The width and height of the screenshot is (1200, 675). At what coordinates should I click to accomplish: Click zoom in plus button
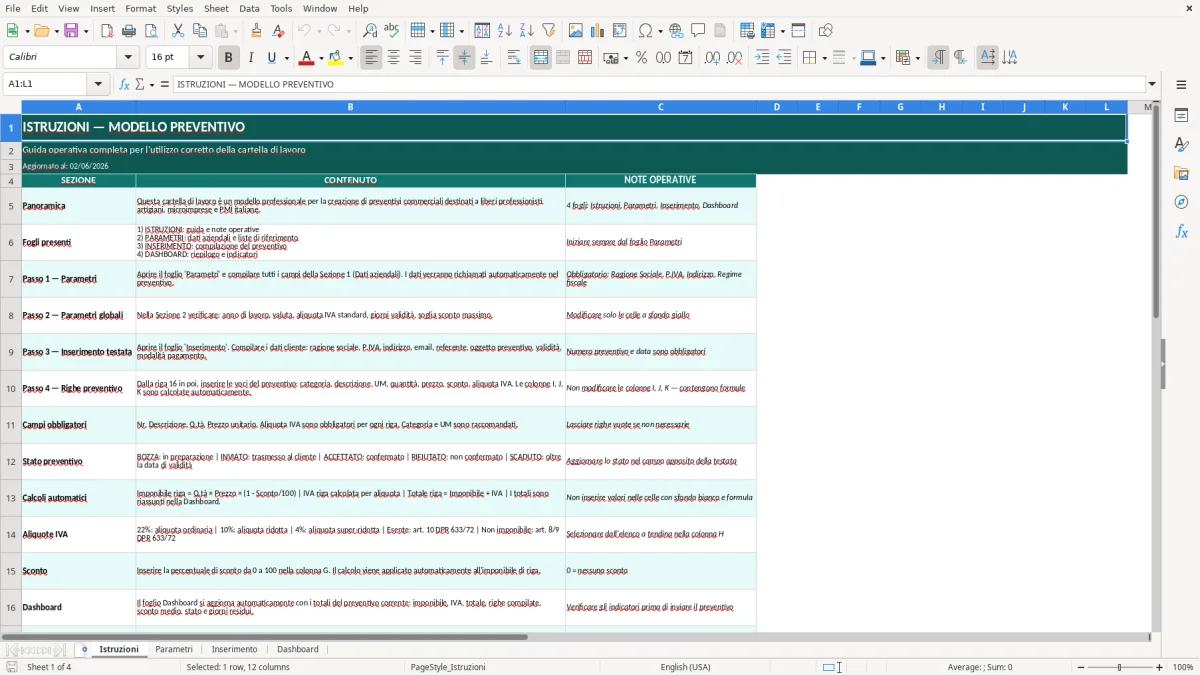pyautogui.click(x=1160, y=667)
